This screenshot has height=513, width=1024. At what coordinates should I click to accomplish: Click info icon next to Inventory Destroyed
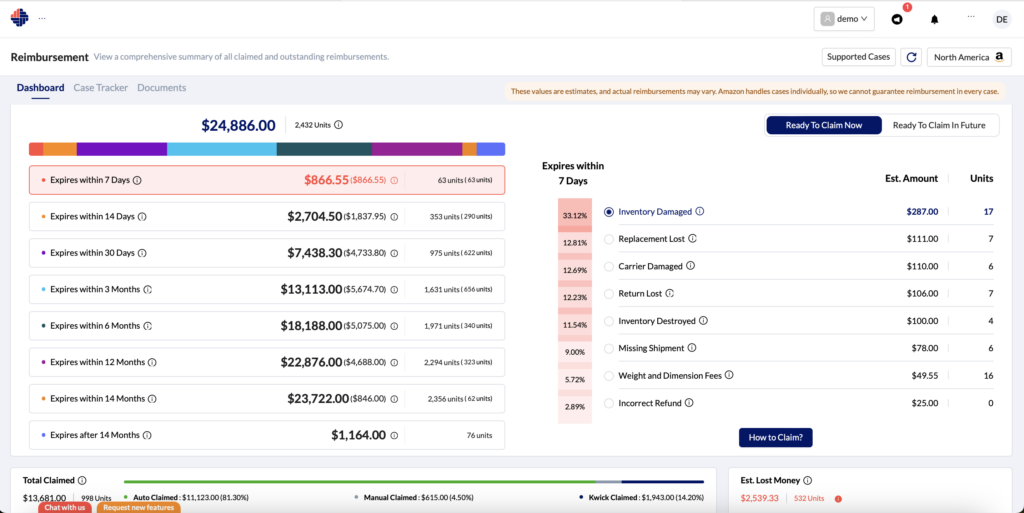tap(703, 321)
